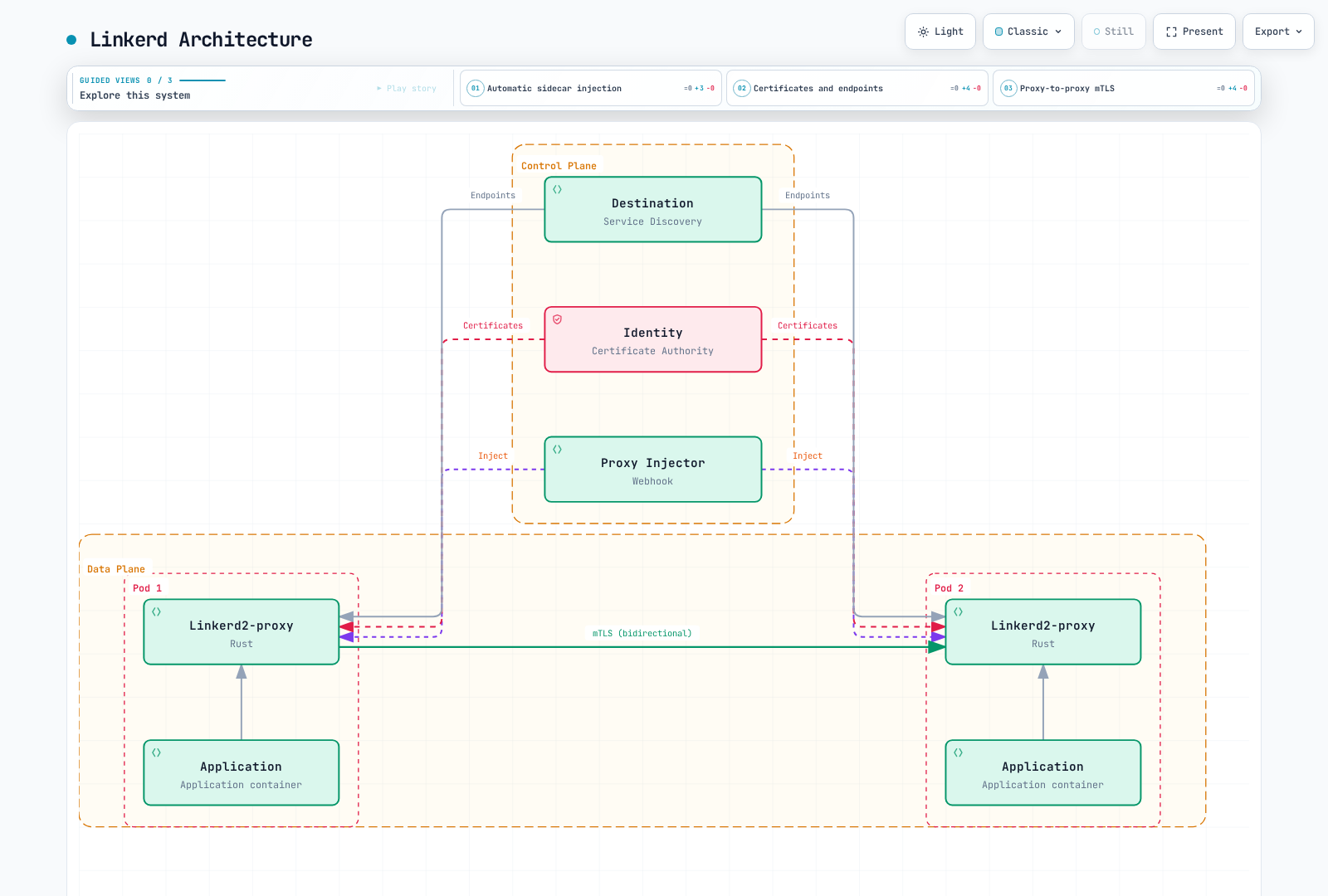The image size is (1328, 896).
Task: Click the Linkerd Architecture title
Action: pyautogui.click(x=201, y=40)
